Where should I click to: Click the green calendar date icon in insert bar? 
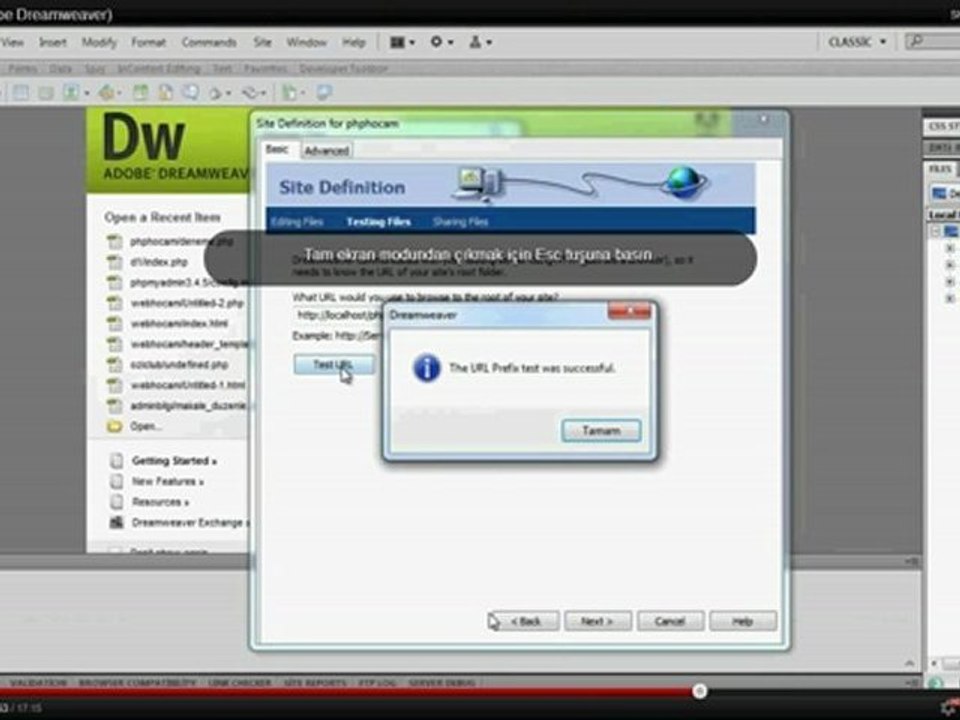click(141, 92)
